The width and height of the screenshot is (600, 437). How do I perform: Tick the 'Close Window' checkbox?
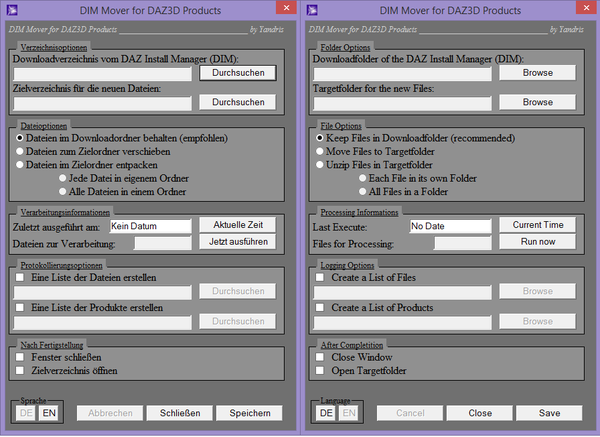(320, 357)
